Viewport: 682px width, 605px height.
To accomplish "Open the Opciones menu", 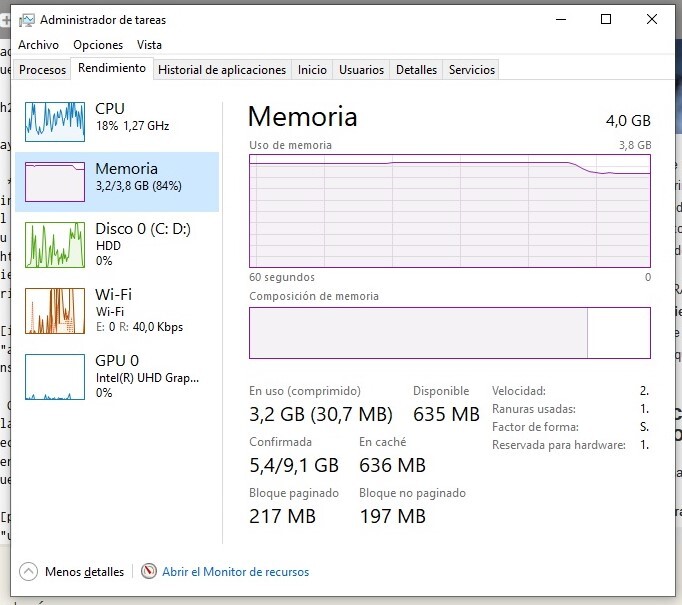I will coord(98,45).
